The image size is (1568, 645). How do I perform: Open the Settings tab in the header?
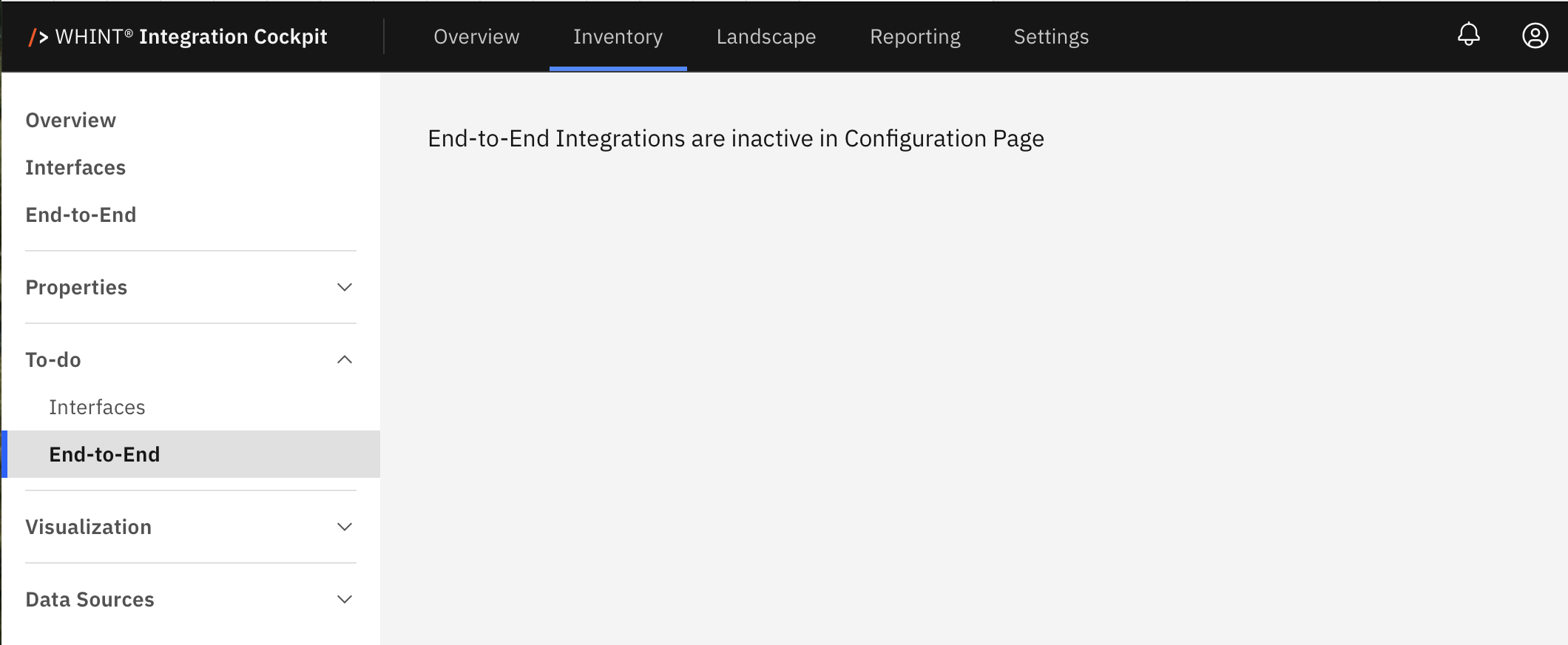[x=1050, y=37]
